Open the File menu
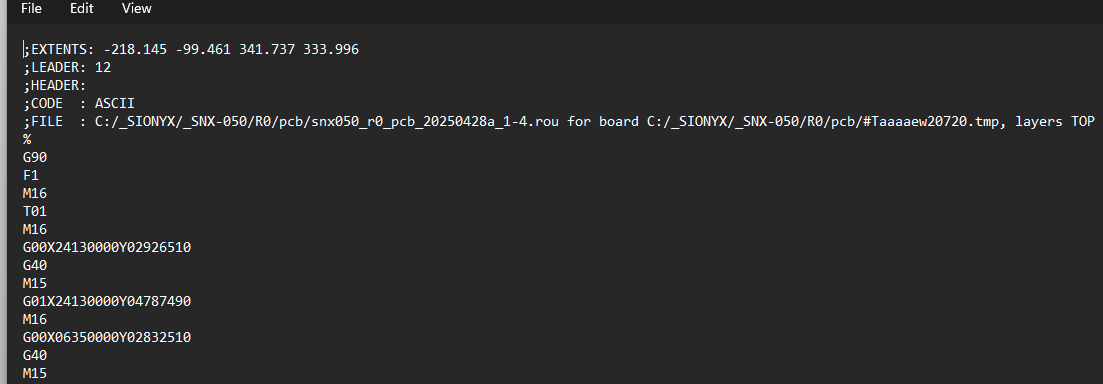Viewport: 1103px width, 384px height. [x=31, y=8]
